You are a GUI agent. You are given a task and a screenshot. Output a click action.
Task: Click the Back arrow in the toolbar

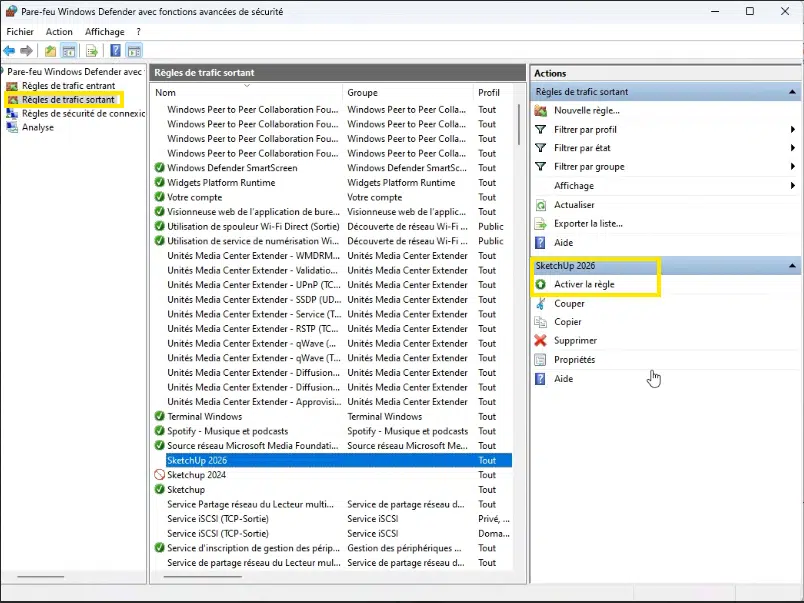pyautogui.click(x=10, y=51)
